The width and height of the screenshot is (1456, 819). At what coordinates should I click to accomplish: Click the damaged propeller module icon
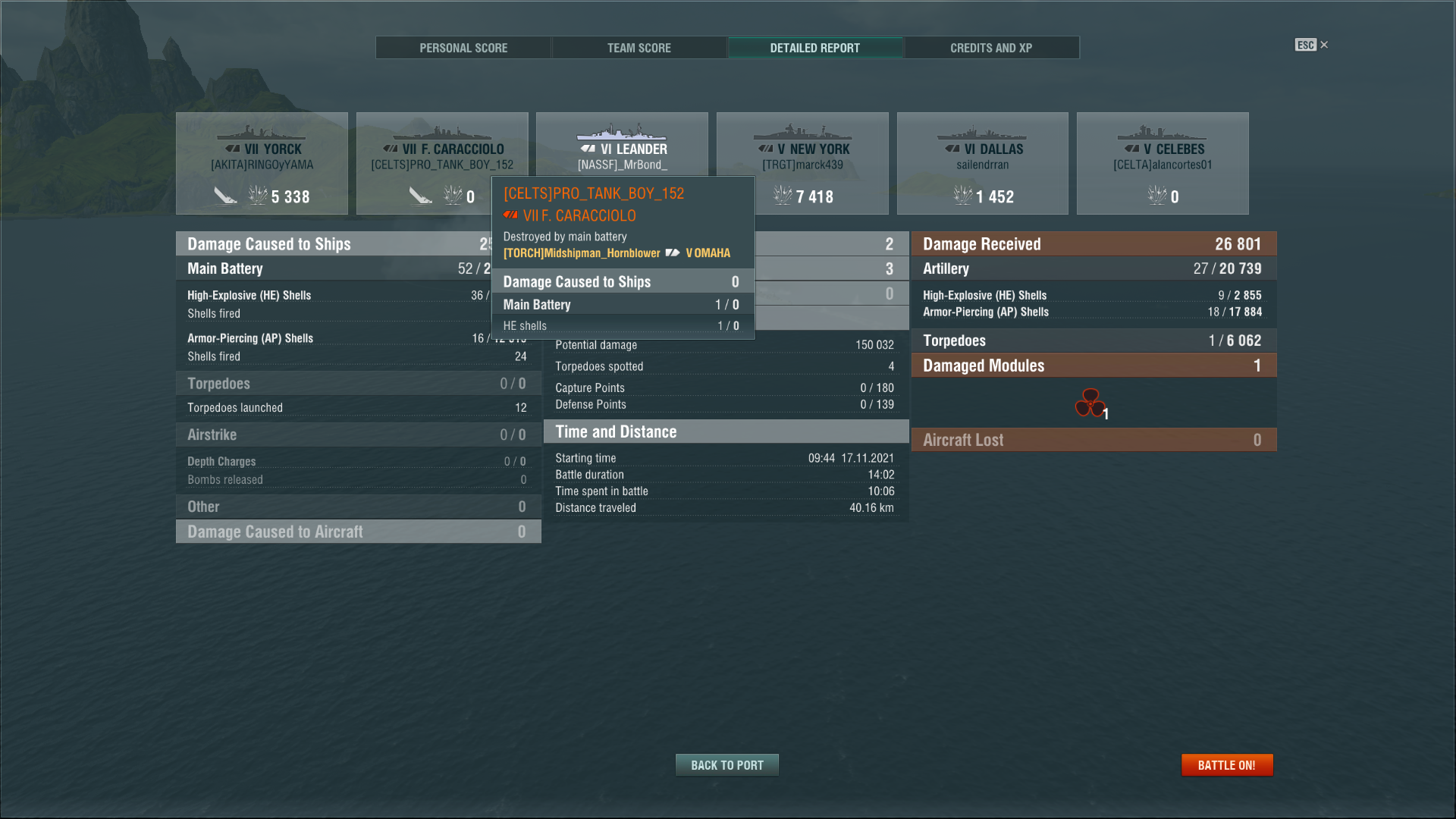[1090, 403]
